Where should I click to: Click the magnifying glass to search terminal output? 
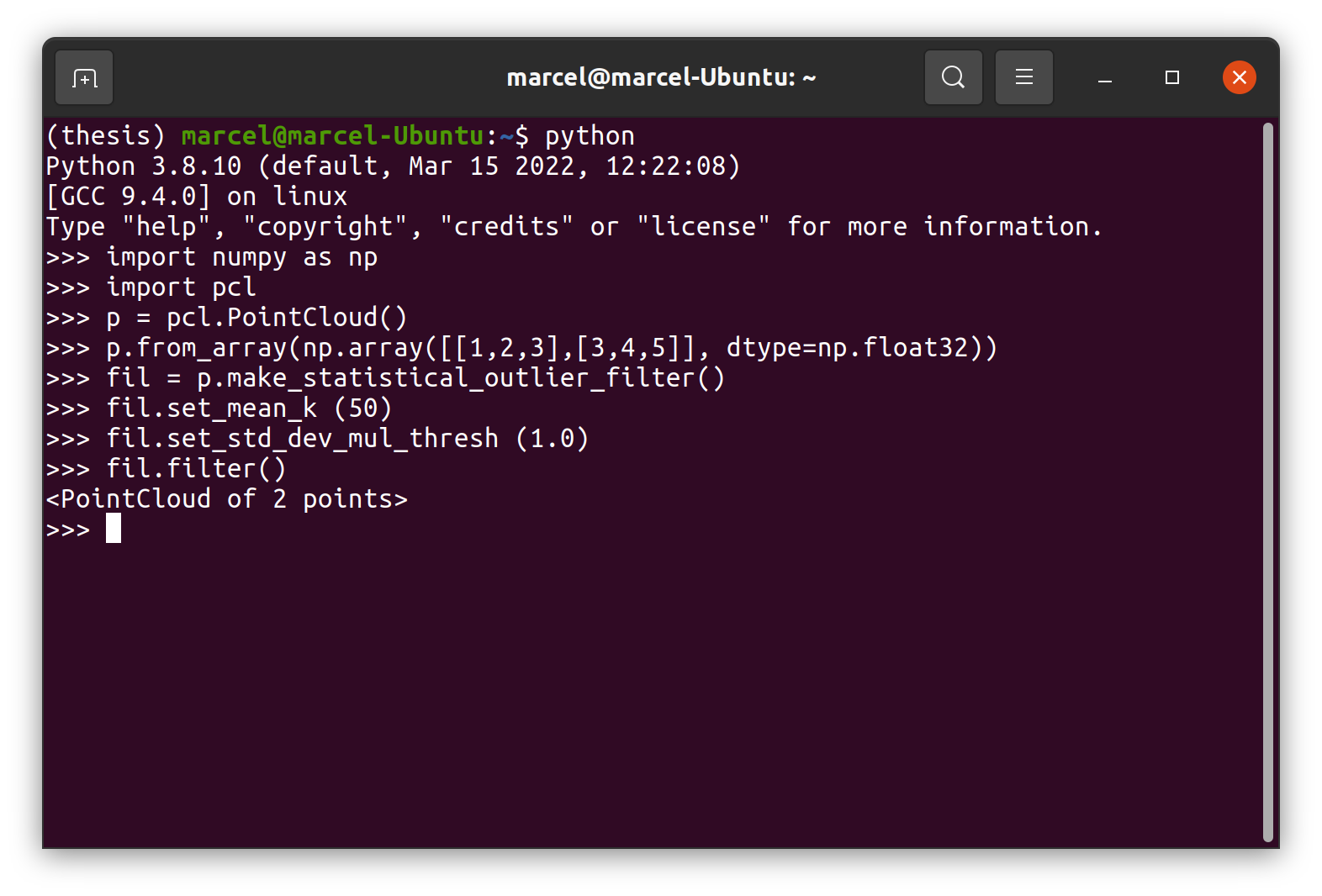point(953,77)
